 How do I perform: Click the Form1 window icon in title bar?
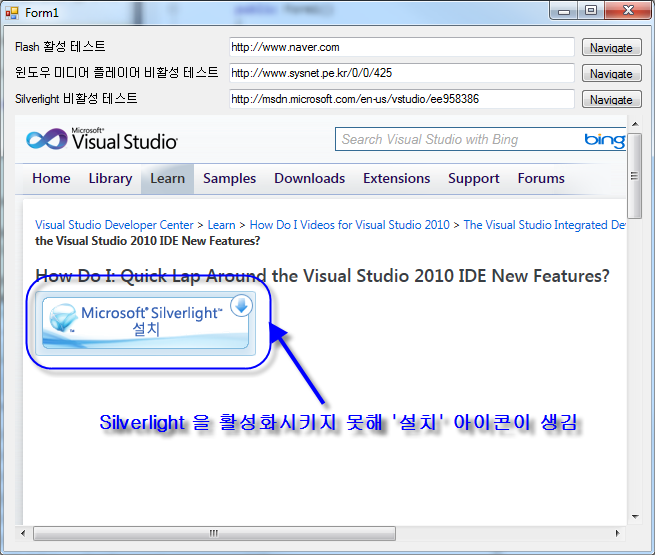tap(13, 12)
